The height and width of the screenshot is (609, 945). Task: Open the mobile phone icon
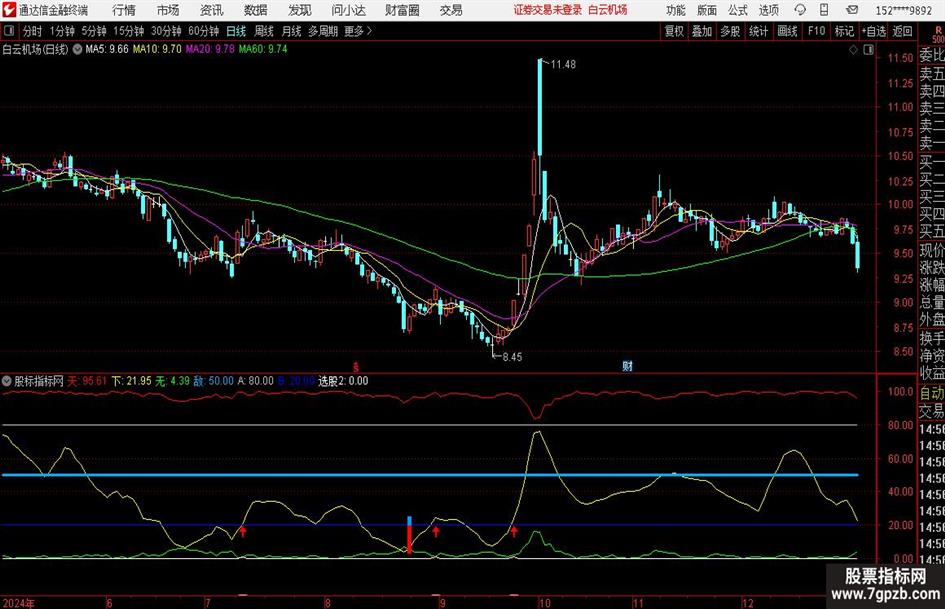pos(824,10)
